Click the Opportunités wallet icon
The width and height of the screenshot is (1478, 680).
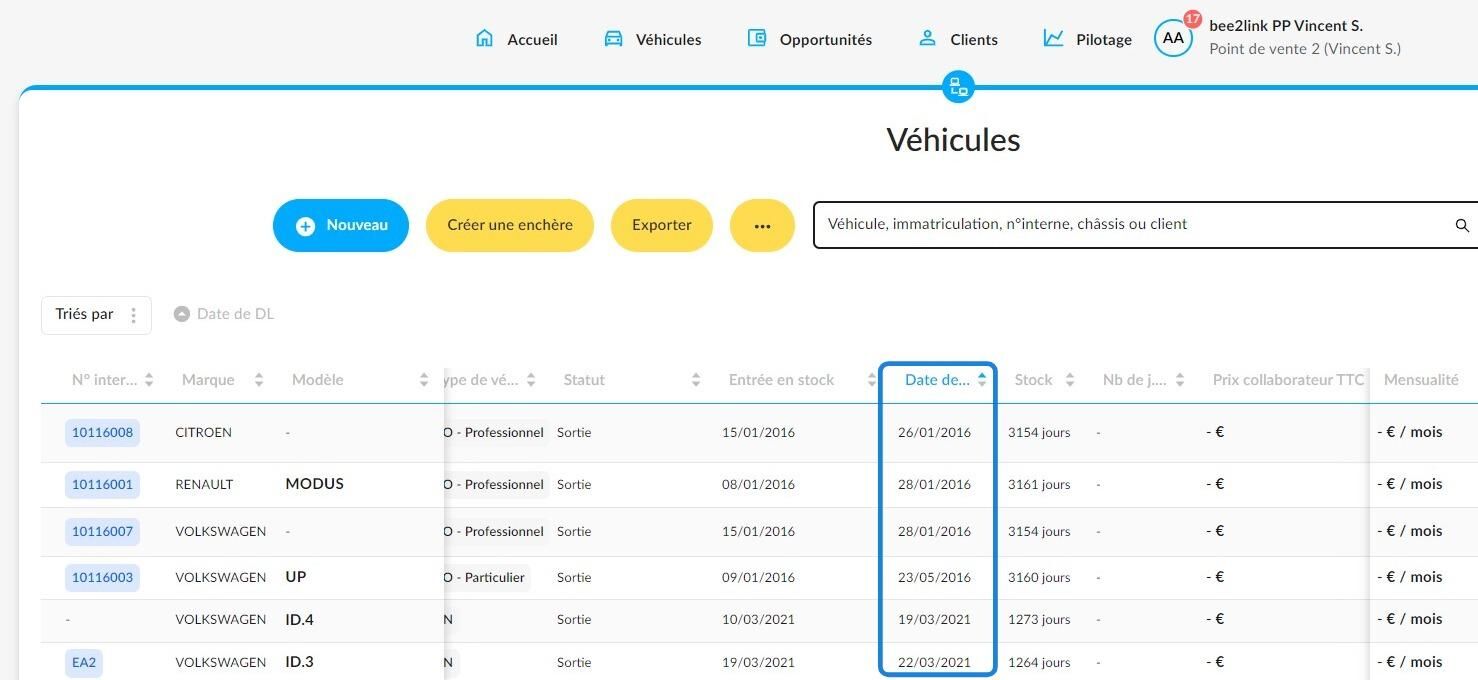(x=757, y=38)
